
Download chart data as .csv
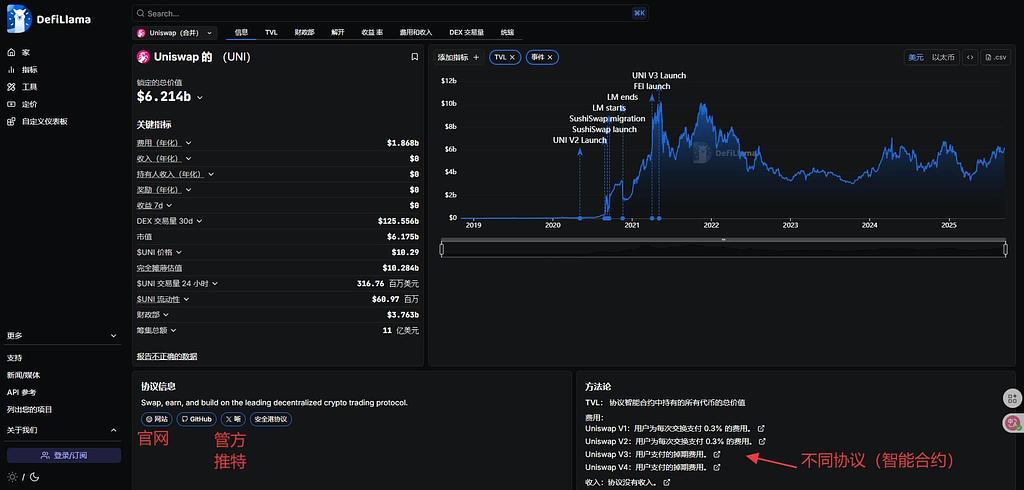(994, 58)
